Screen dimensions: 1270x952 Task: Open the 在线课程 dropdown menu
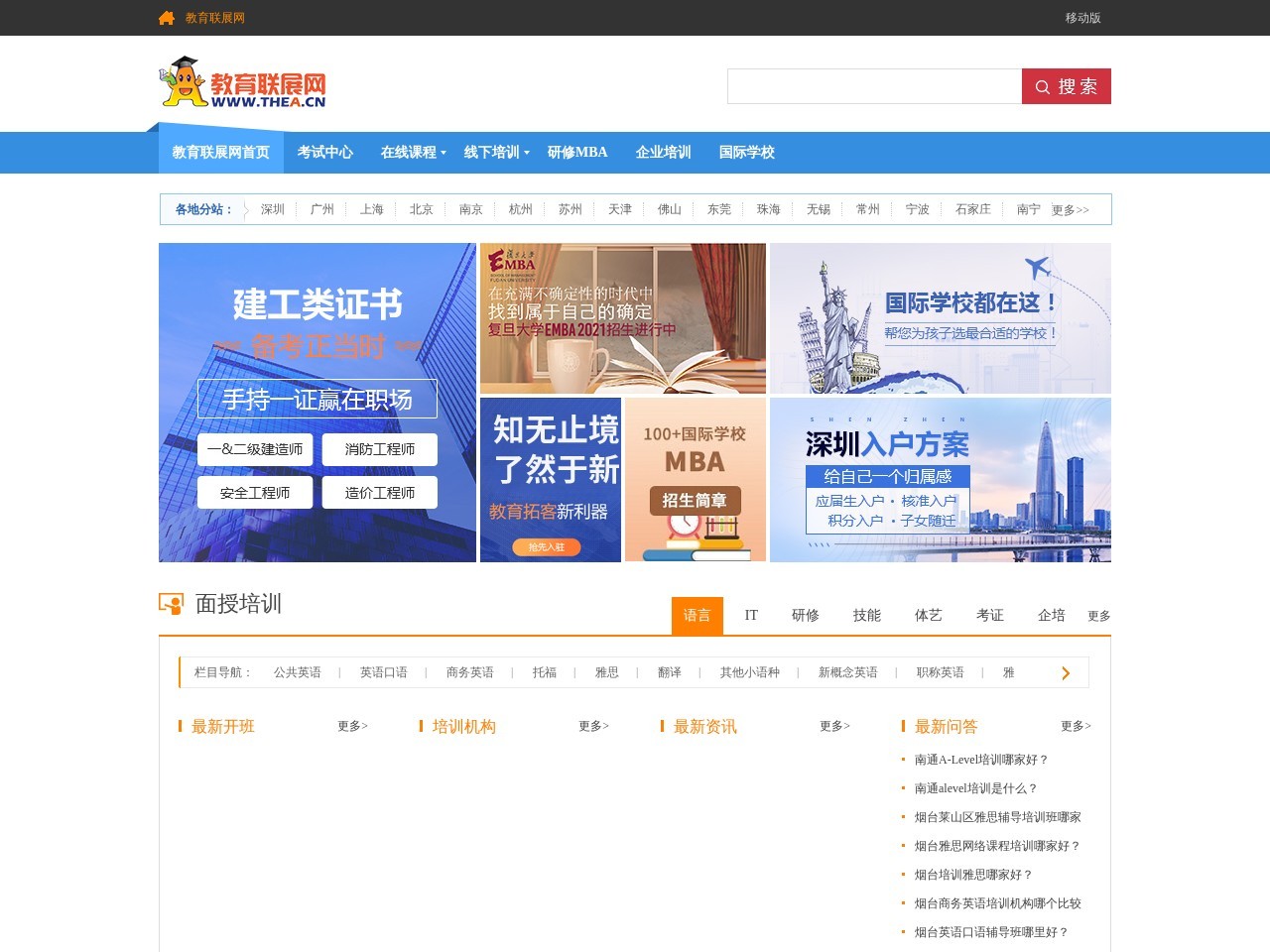(x=408, y=152)
